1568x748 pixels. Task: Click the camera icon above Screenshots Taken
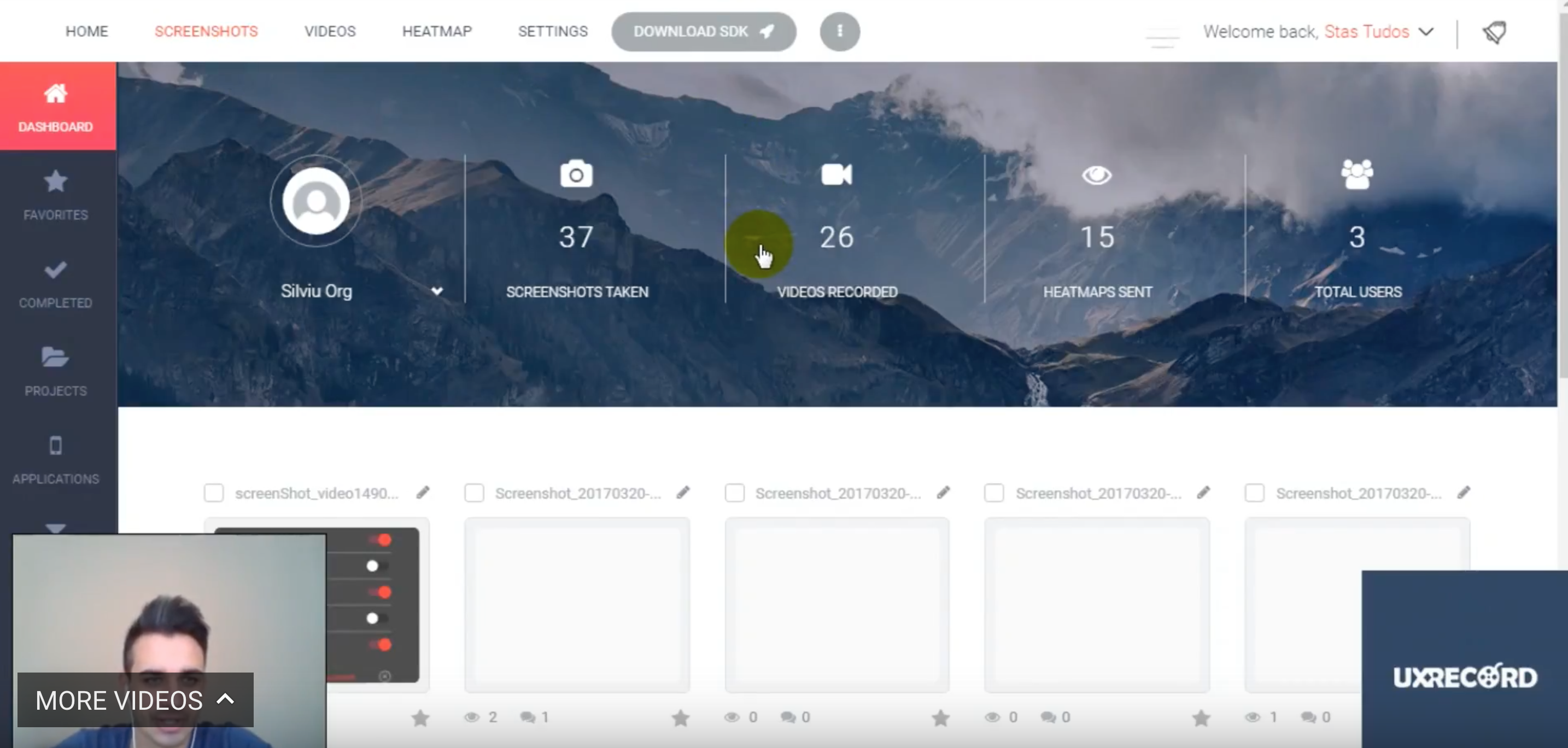[x=576, y=174]
